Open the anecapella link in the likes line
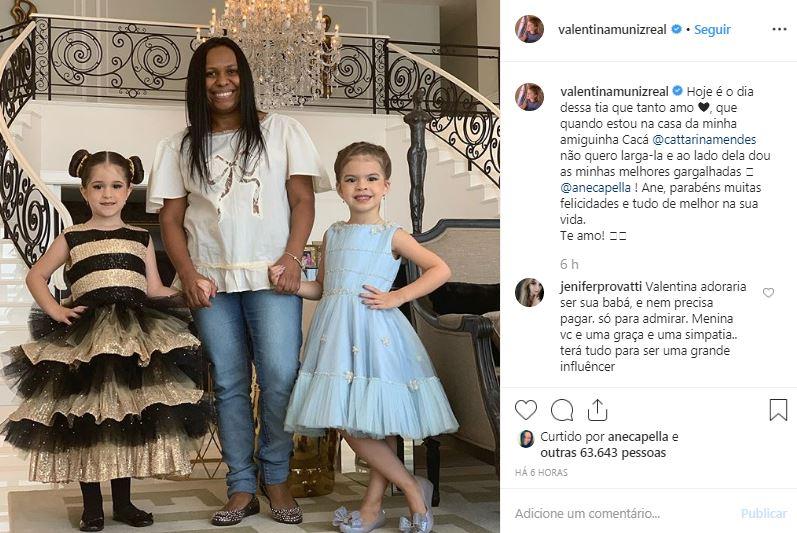Image resolution: width=797 pixels, height=533 pixels. coord(638,436)
